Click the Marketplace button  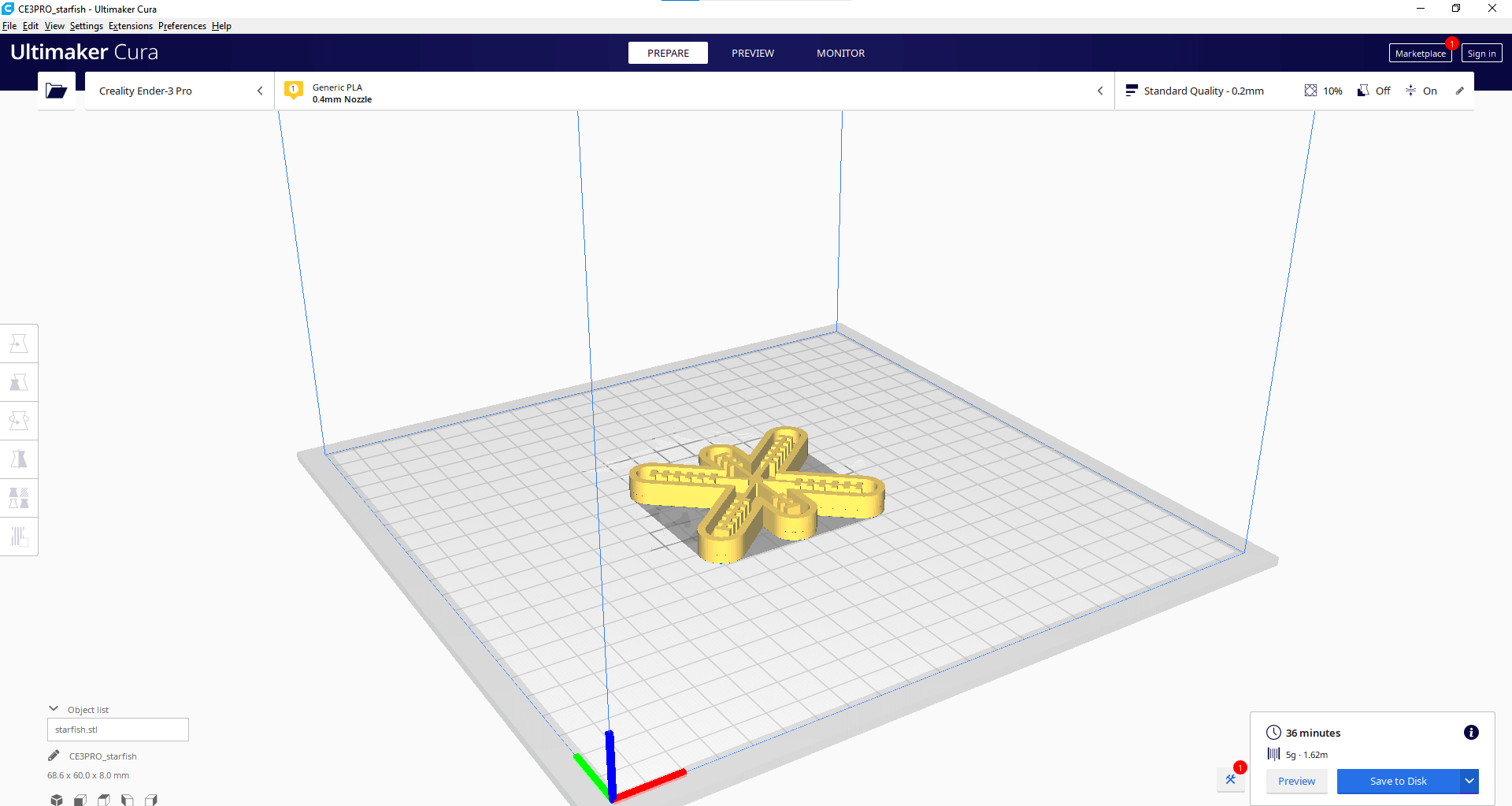point(1420,54)
